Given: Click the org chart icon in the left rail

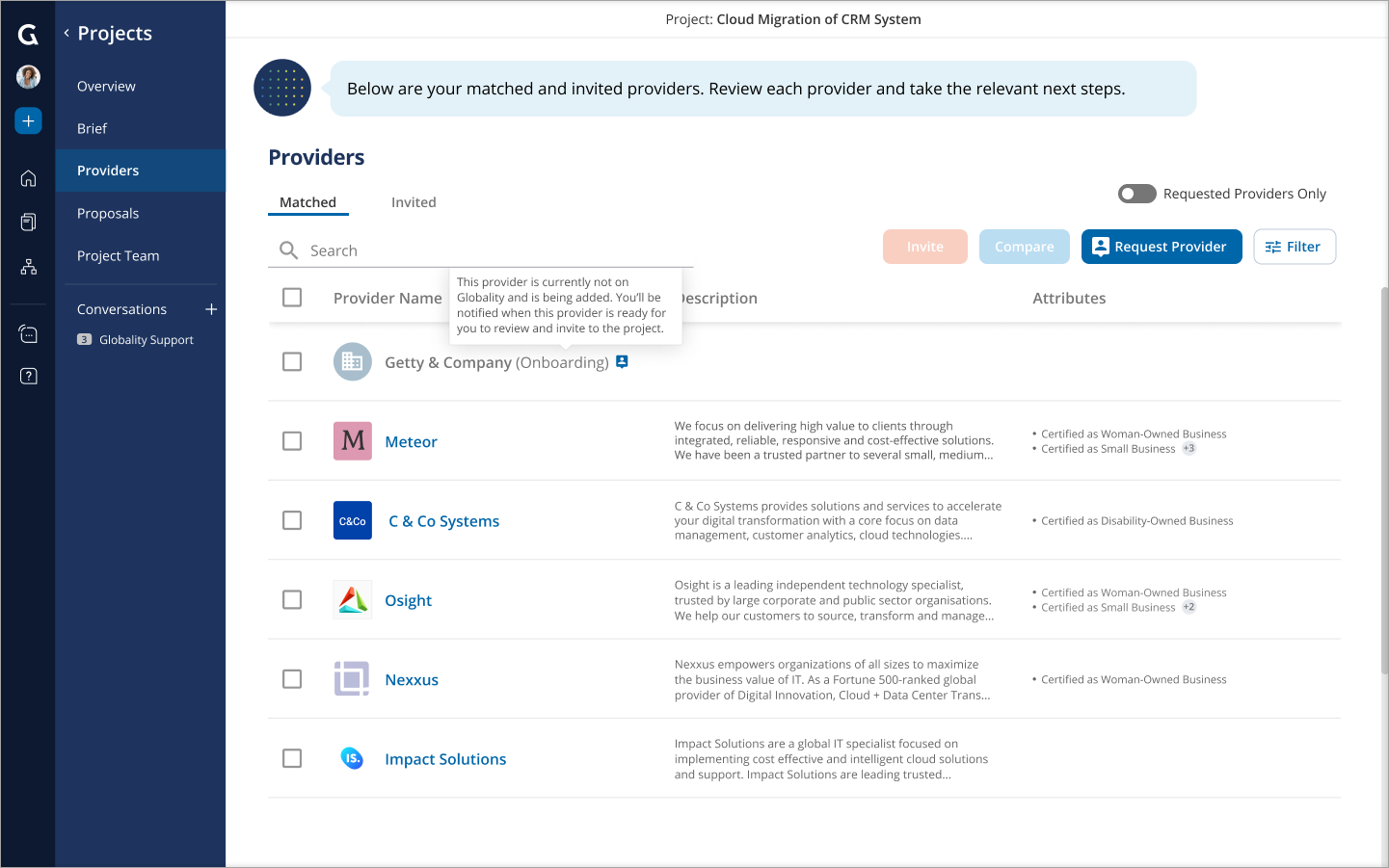Looking at the screenshot, I should tap(28, 266).
